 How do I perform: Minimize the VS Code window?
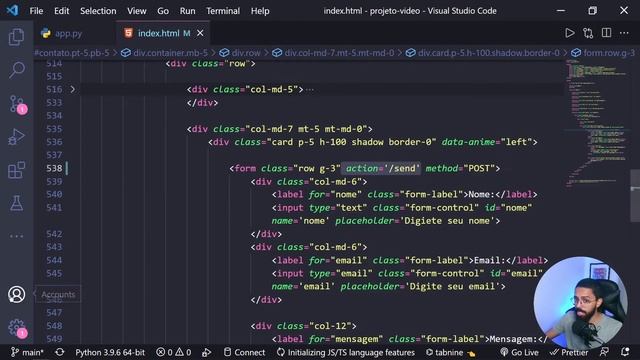[x=561, y=11]
